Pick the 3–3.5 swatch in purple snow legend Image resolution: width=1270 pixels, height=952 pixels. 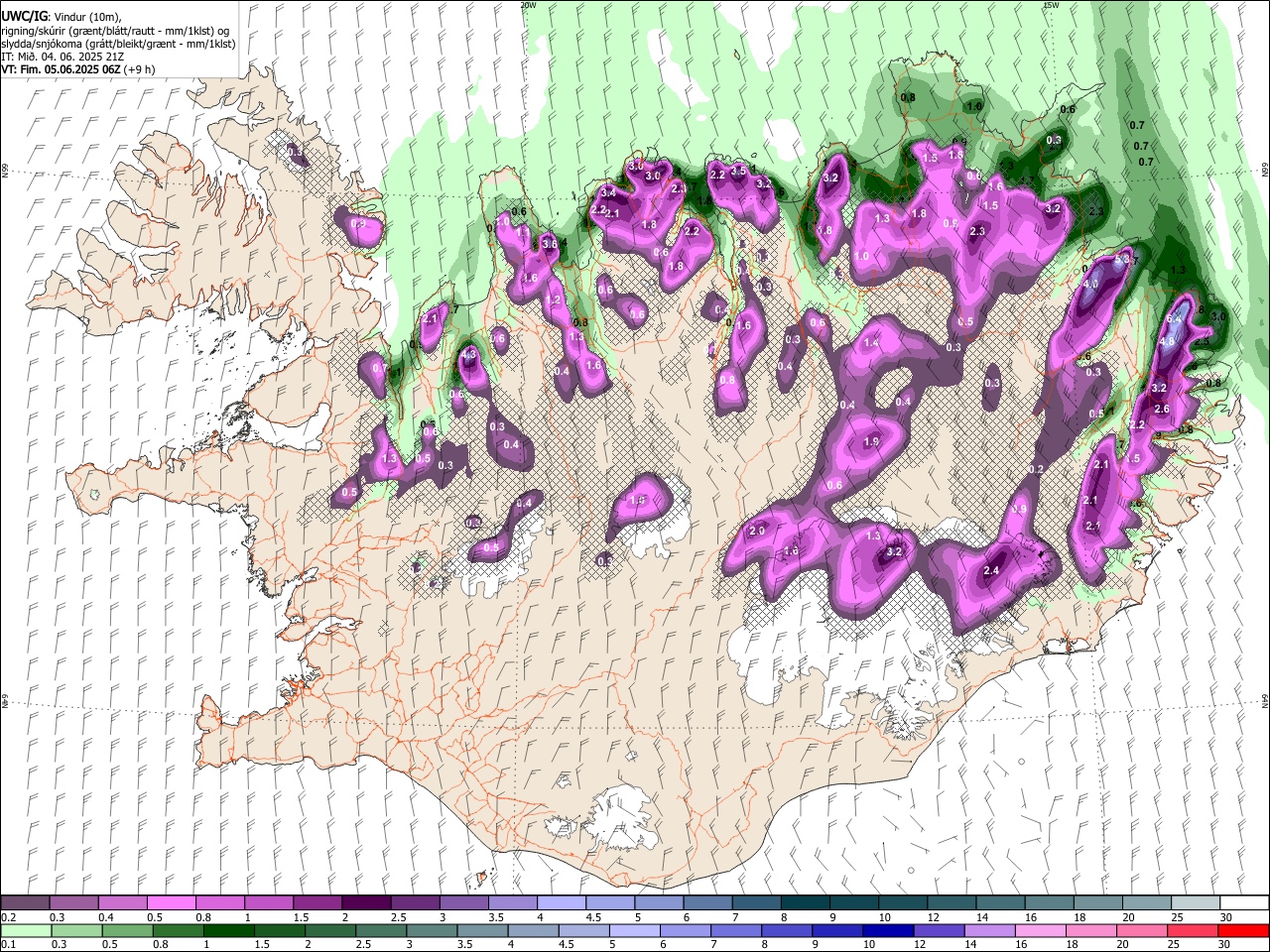(x=463, y=903)
